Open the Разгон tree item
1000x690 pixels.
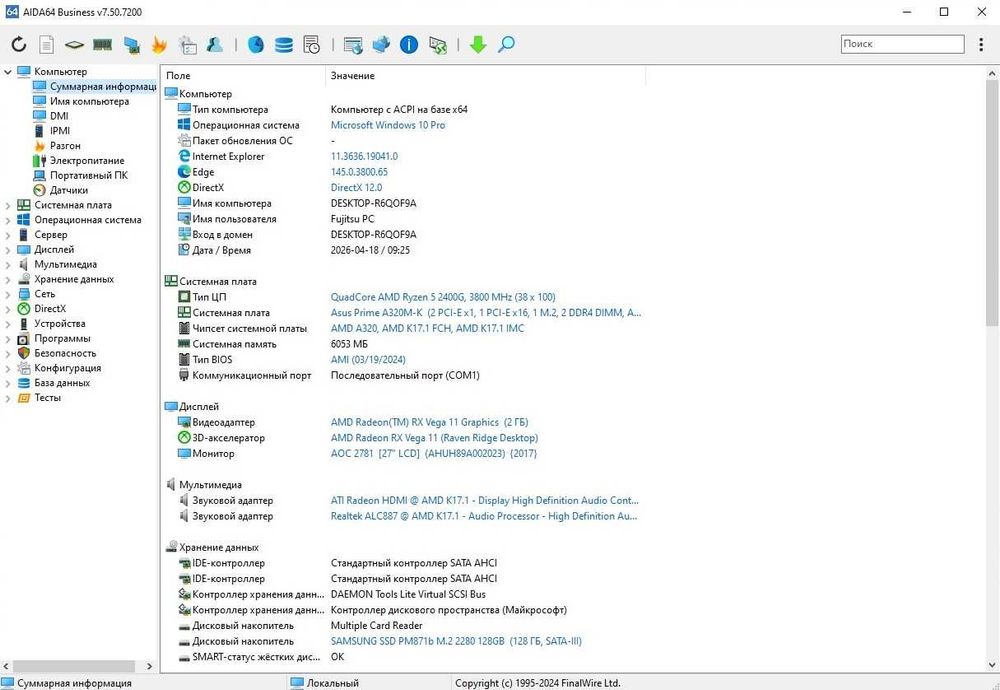pyautogui.click(x=65, y=146)
